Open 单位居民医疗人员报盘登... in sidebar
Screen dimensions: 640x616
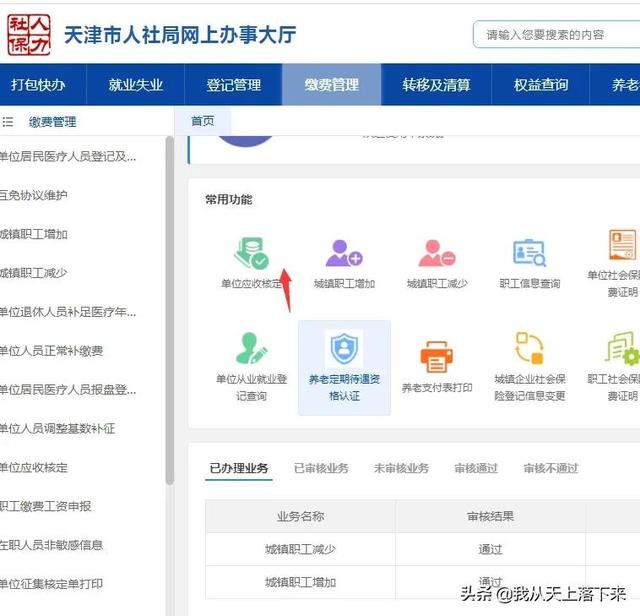coord(68,389)
